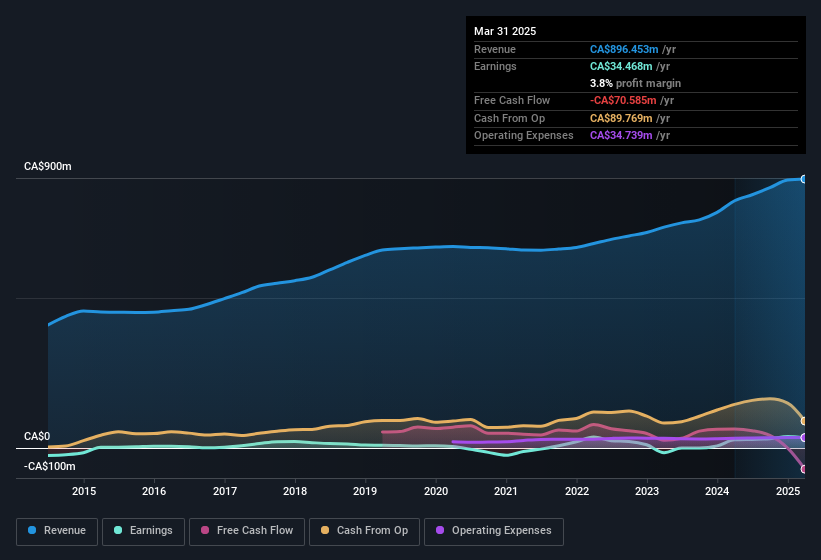Click the CA$34.468m earnings value
Screen dimensions: 821x560
tap(621, 66)
